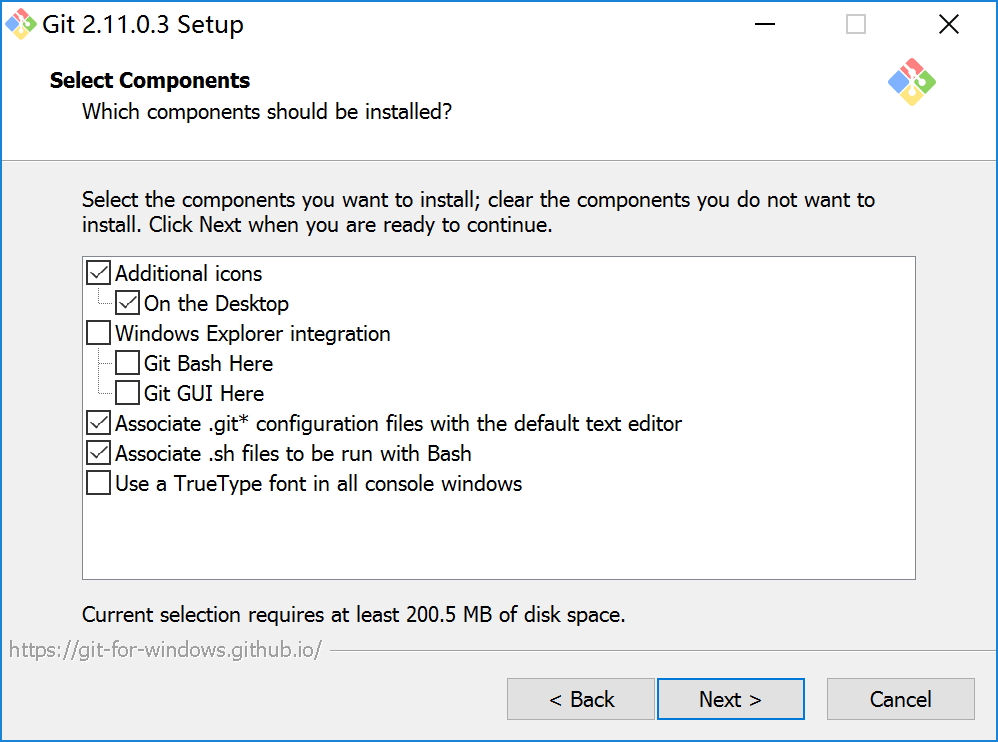Click the Select Components heading
998x742 pixels.
(x=150, y=80)
